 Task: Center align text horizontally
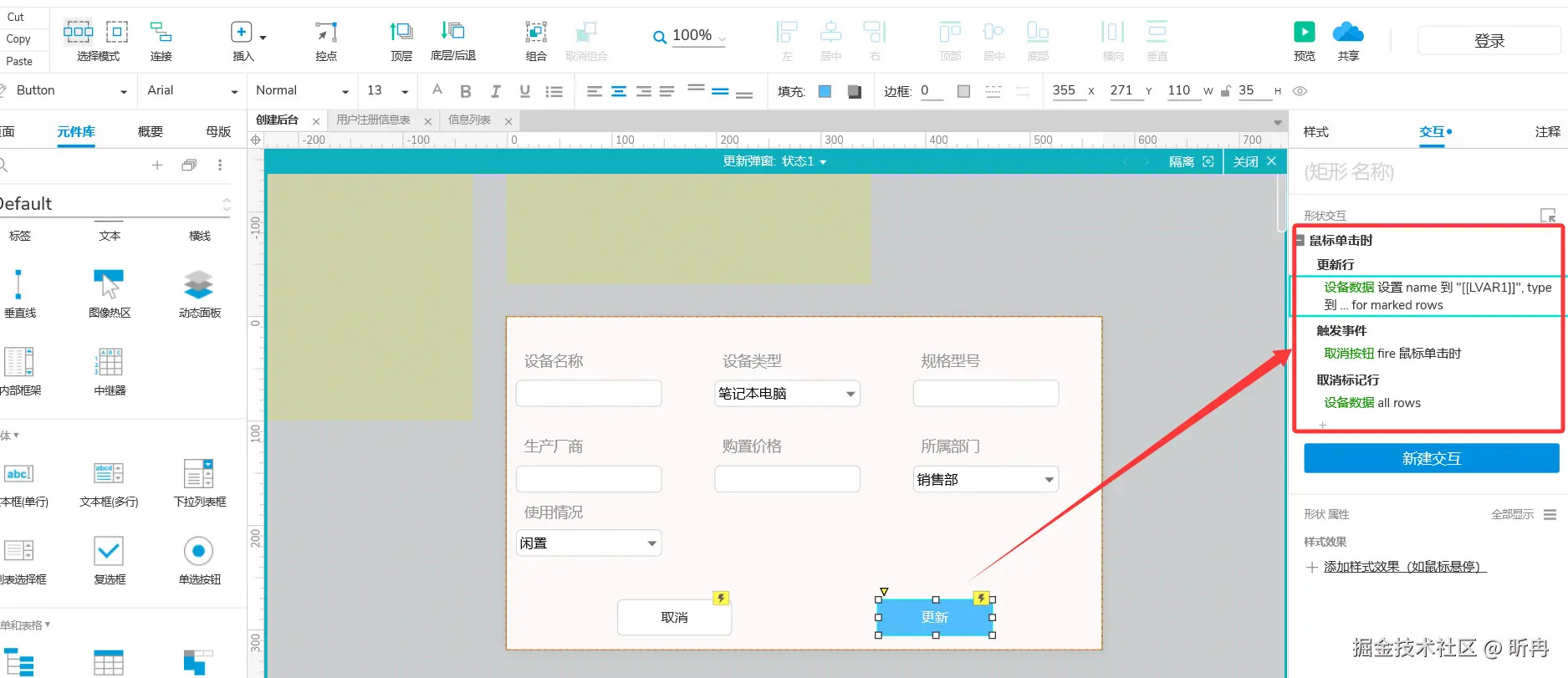pyautogui.click(x=619, y=91)
